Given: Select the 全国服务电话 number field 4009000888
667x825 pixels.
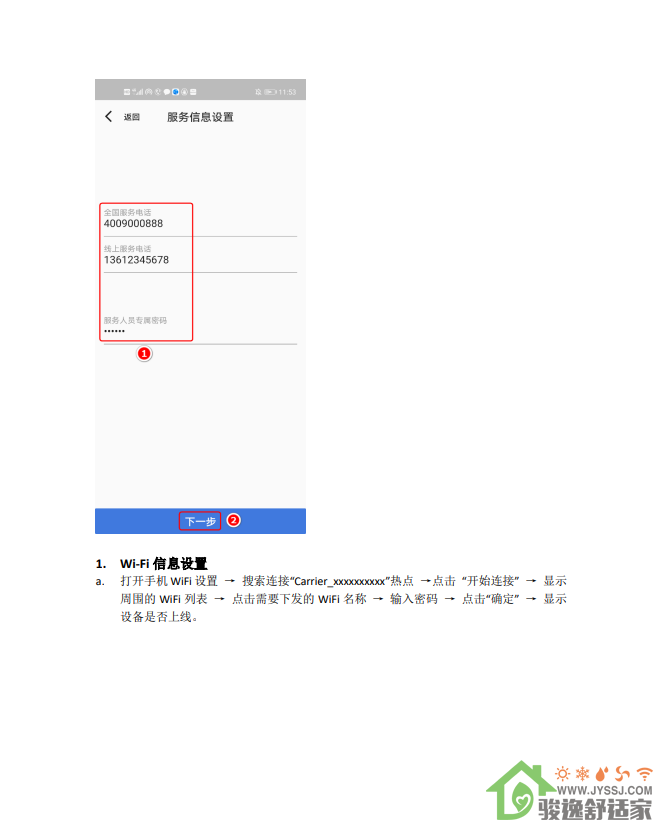Looking at the screenshot, I should click(x=200, y=219).
